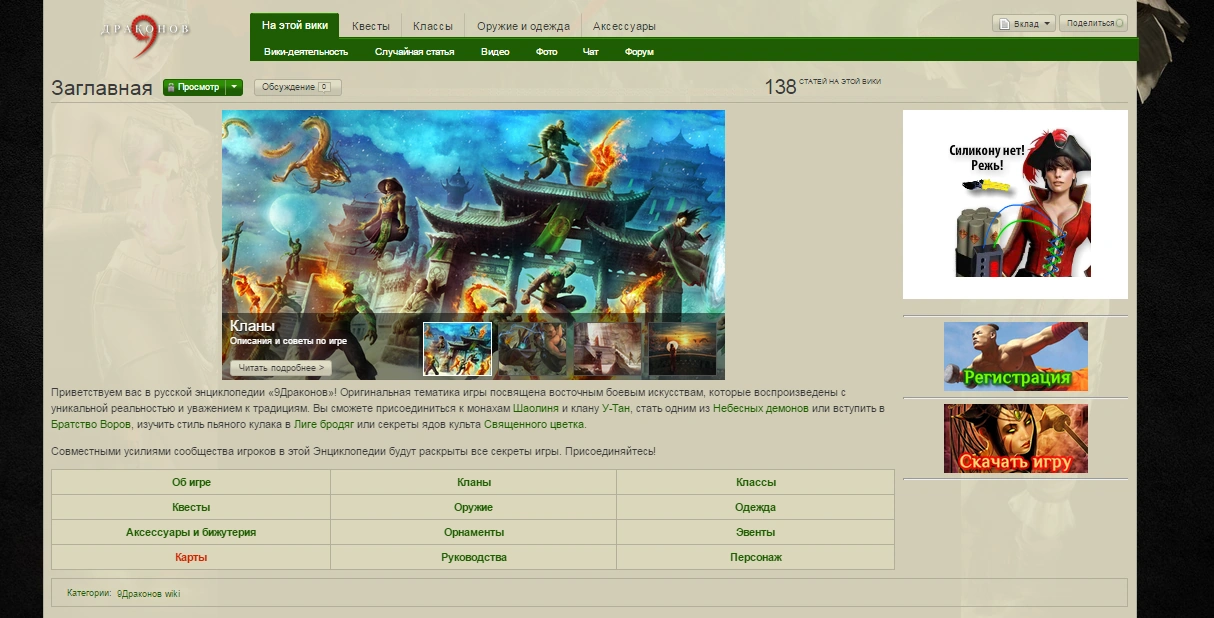Open Об игре in the table

pyautogui.click(x=191, y=482)
